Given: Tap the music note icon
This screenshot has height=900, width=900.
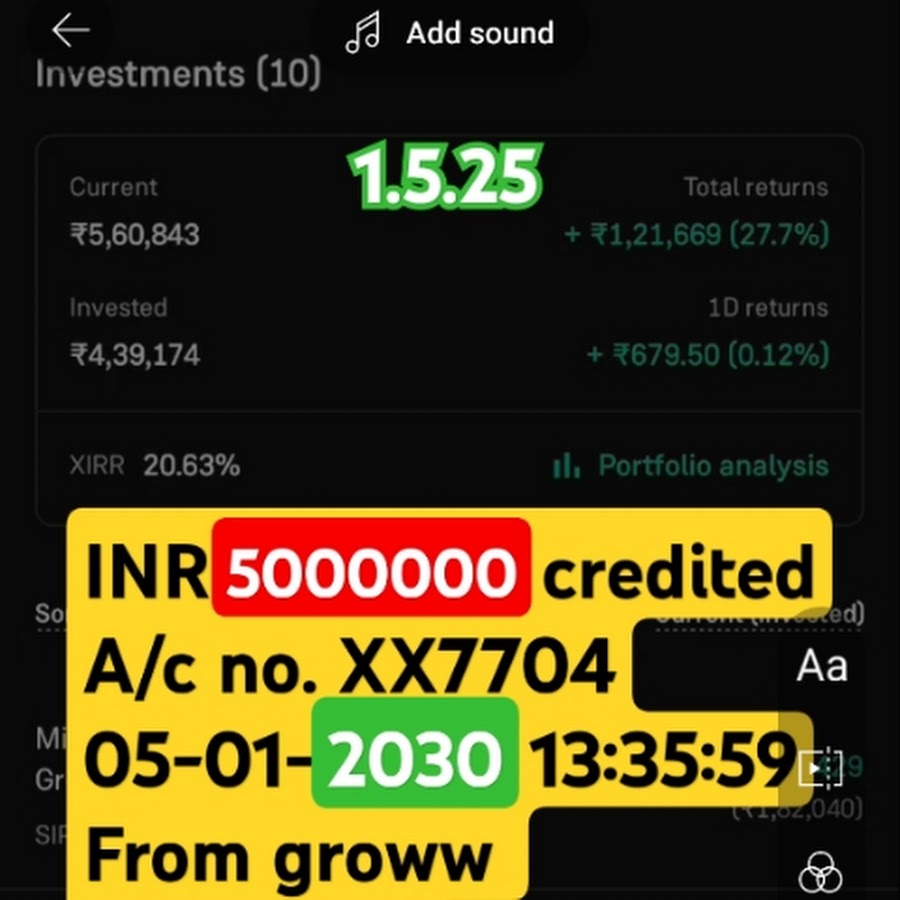Looking at the screenshot, I should (x=363, y=33).
